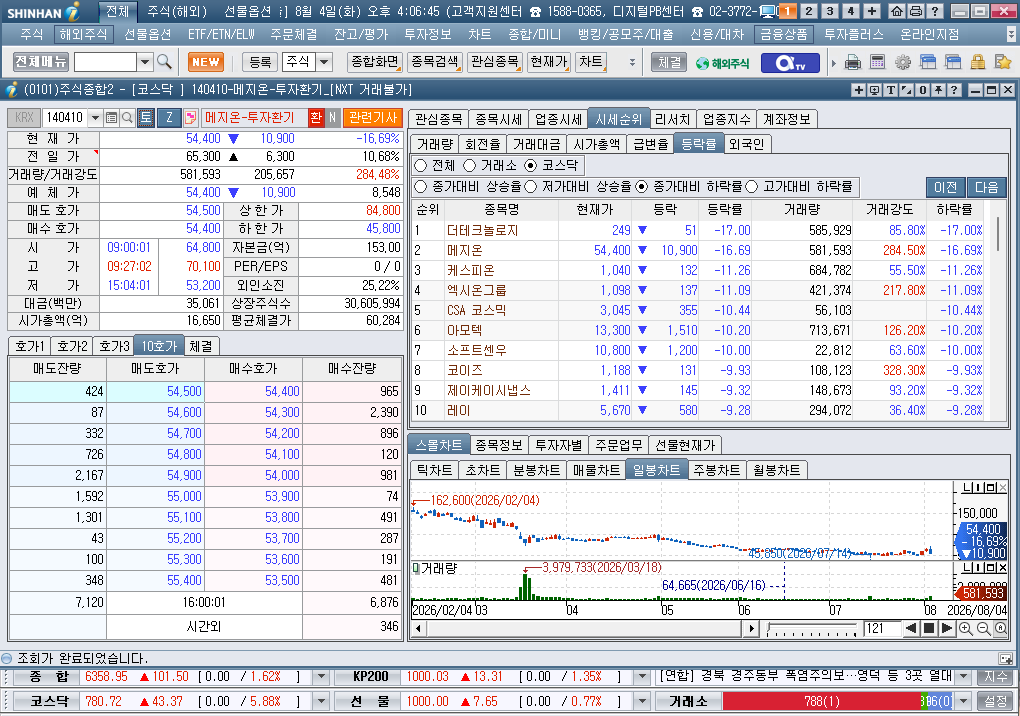Switch to virtual screen 3
The height and width of the screenshot is (716, 1020).
(x=829, y=11)
